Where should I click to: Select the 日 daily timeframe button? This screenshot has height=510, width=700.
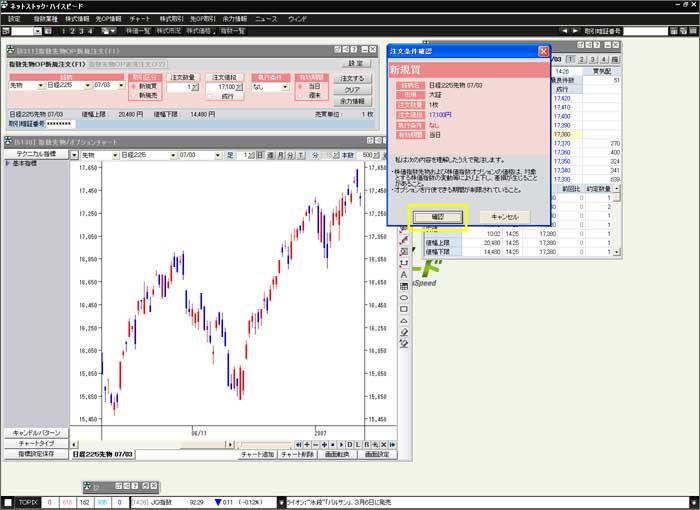click(260, 155)
